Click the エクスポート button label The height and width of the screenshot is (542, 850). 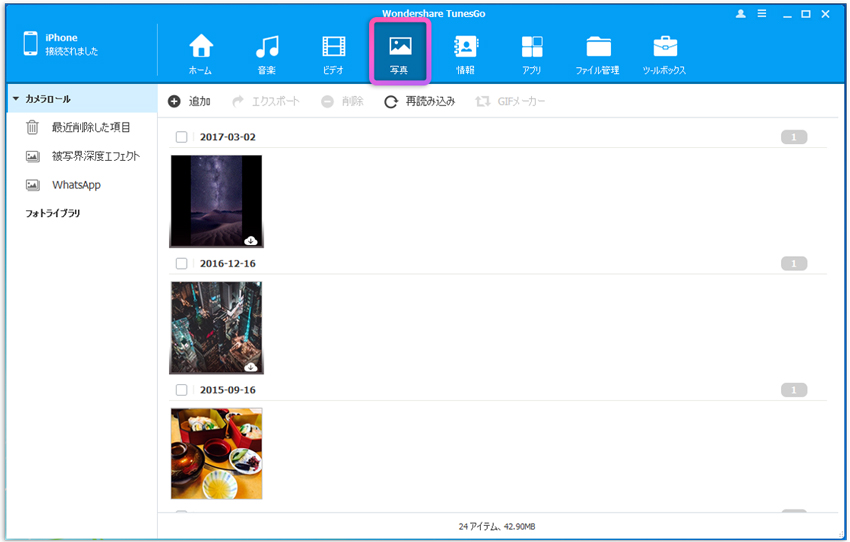(275, 101)
